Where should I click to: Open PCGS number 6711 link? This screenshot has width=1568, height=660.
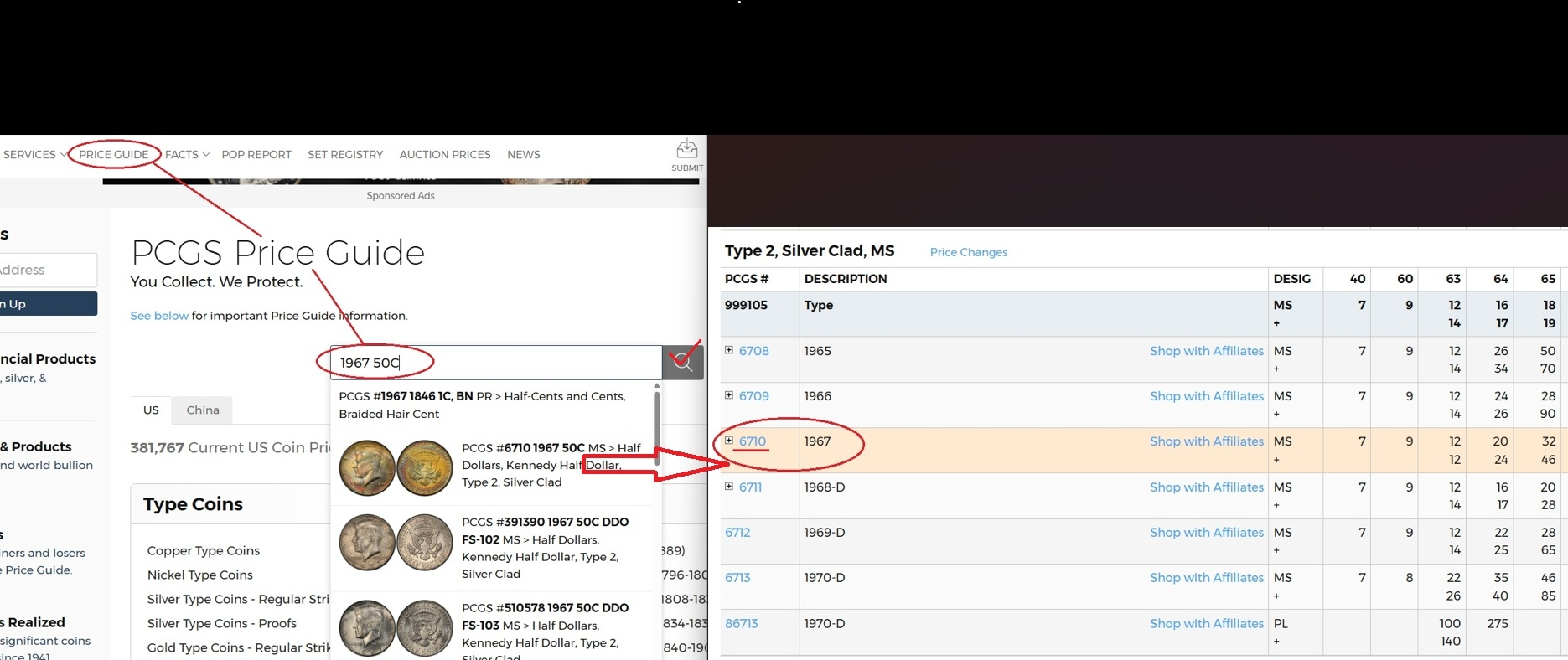[750, 487]
